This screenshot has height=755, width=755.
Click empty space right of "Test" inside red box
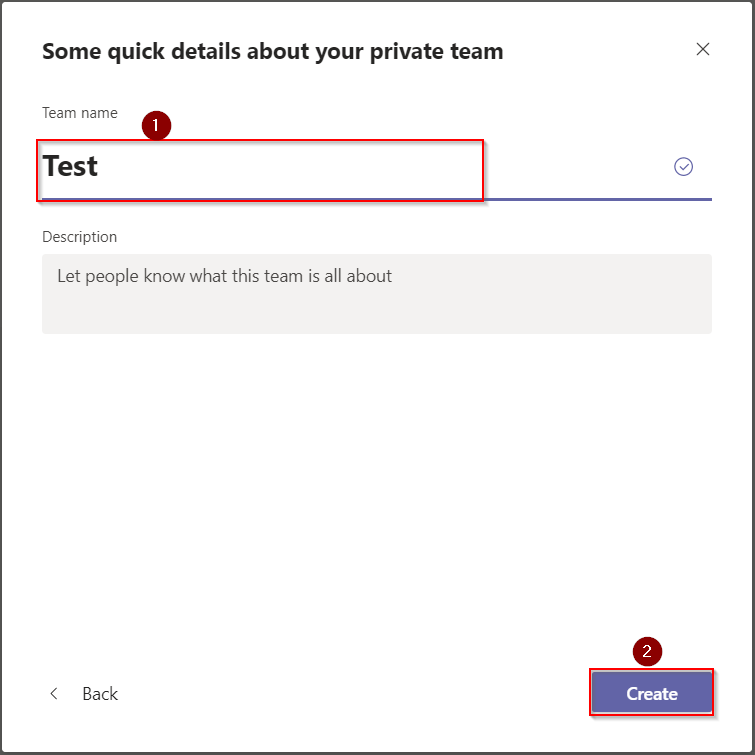pyautogui.click(x=300, y=168)
